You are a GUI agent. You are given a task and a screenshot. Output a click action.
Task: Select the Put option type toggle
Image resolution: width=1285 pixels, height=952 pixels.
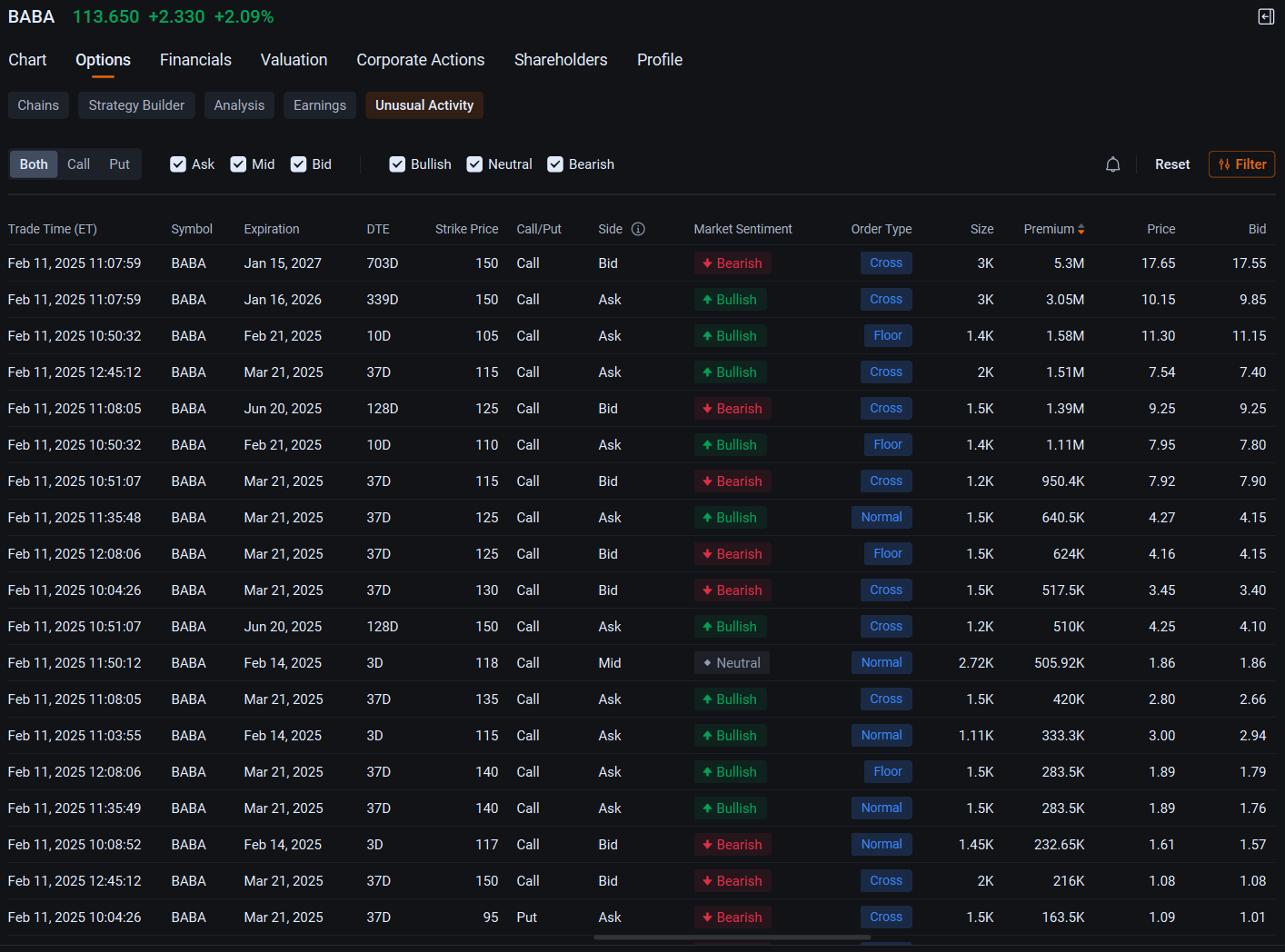coord(119,164)
